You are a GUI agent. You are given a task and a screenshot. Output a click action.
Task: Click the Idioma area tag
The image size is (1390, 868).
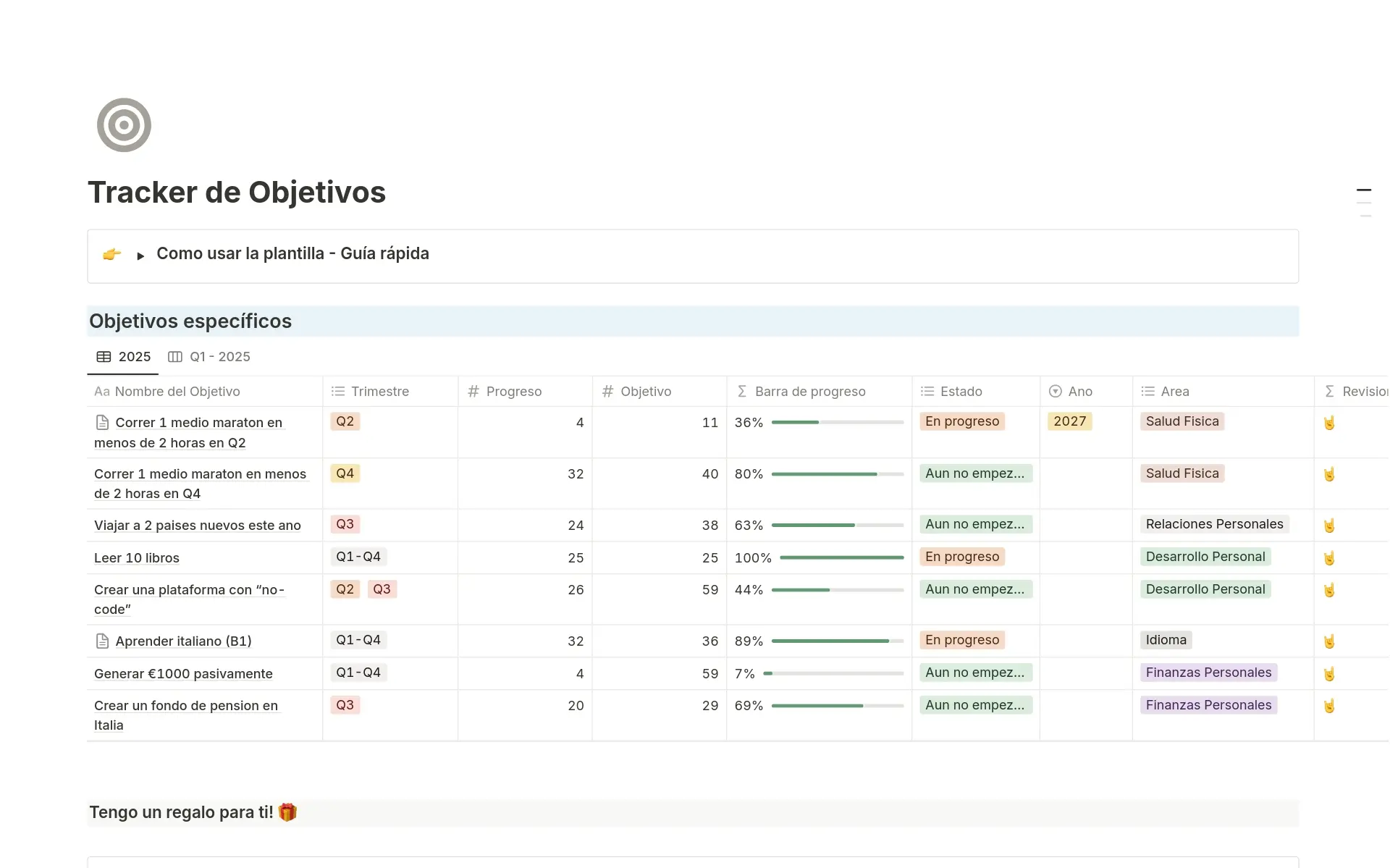click(1166, 640)
